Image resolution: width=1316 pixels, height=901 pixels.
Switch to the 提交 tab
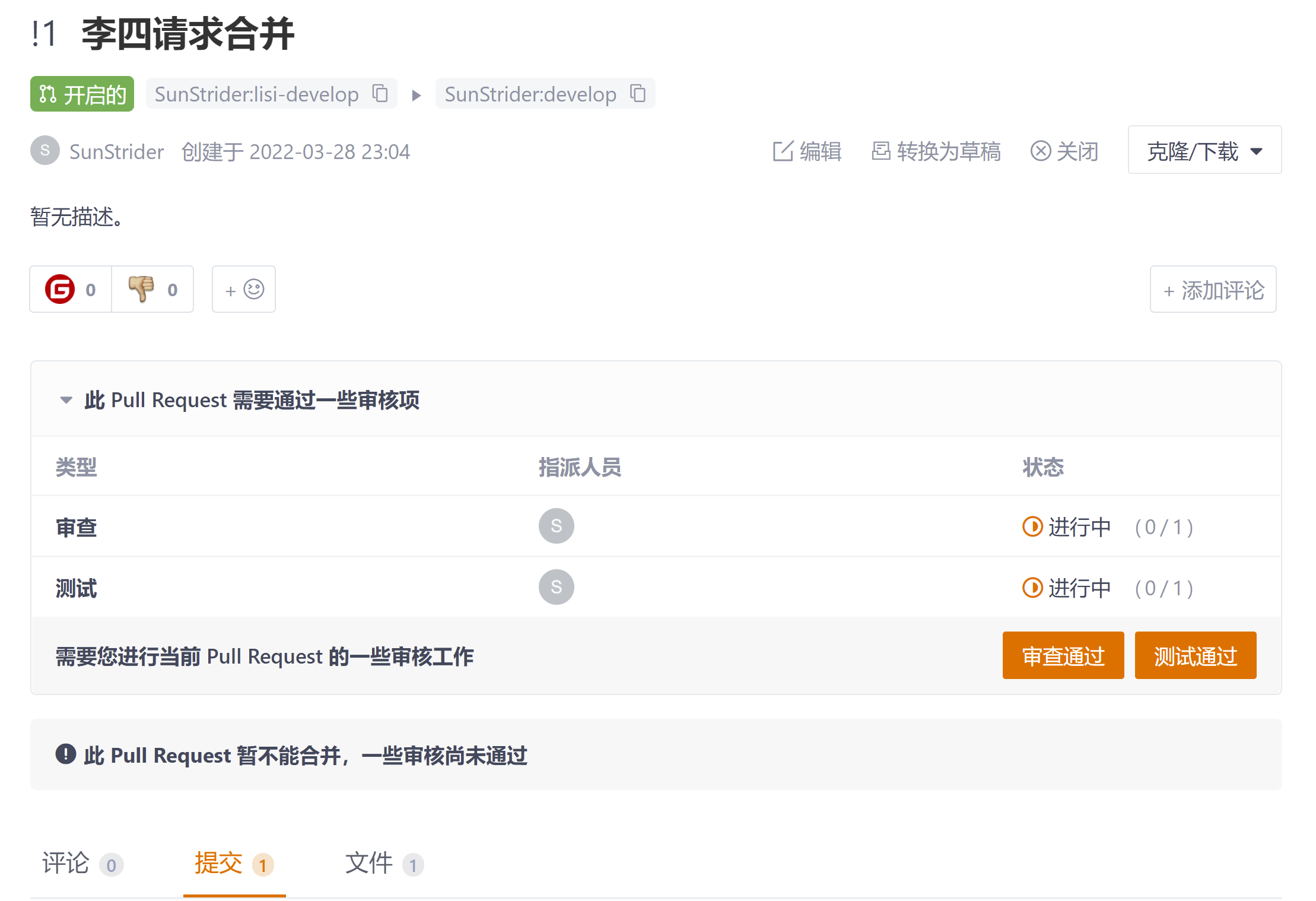(x=234, y=863)
